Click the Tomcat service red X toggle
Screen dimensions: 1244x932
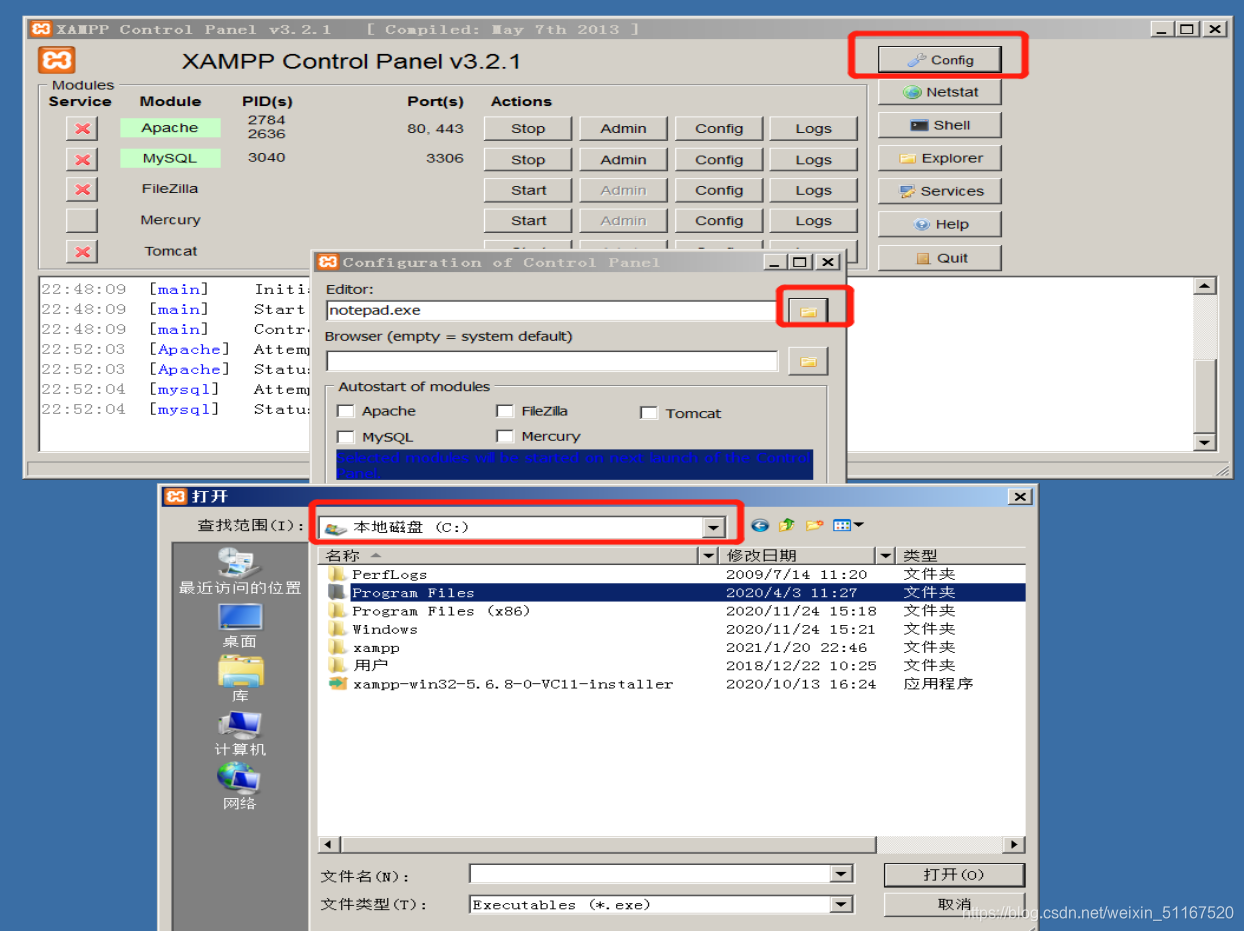tap(82, 252)
